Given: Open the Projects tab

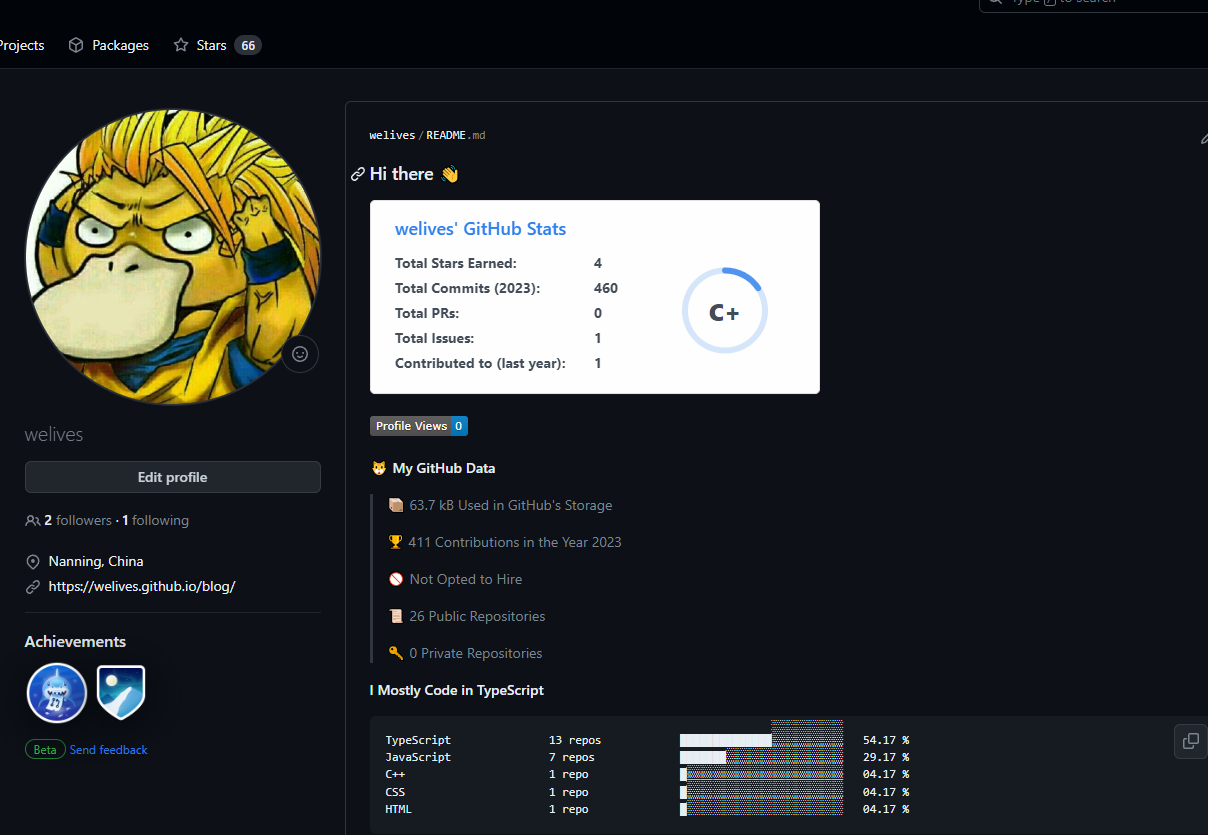Looking at the screenshot, I should click(x=22, y=45).
